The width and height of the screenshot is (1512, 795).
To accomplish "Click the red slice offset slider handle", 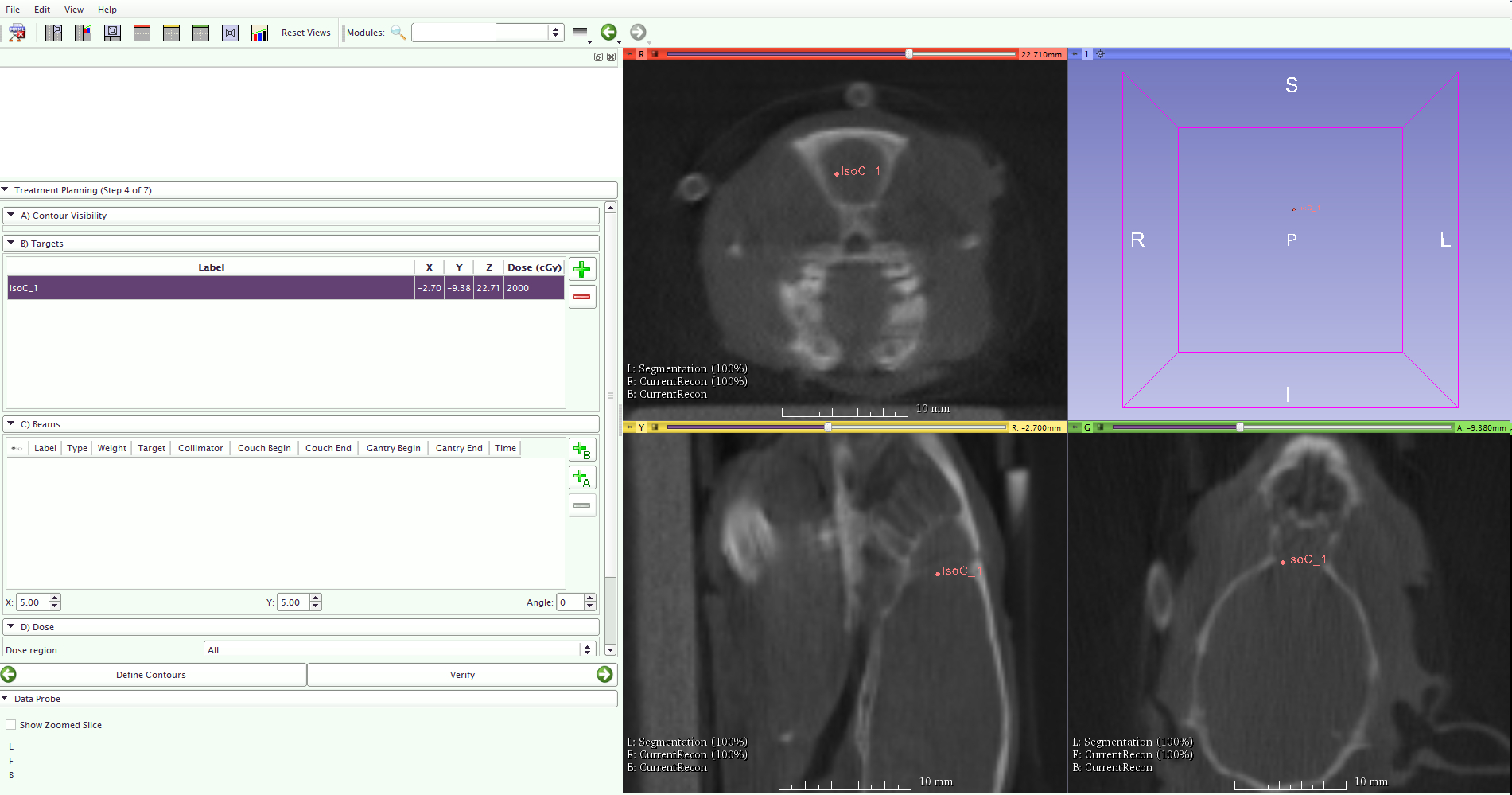I will [x=909, y=54].
